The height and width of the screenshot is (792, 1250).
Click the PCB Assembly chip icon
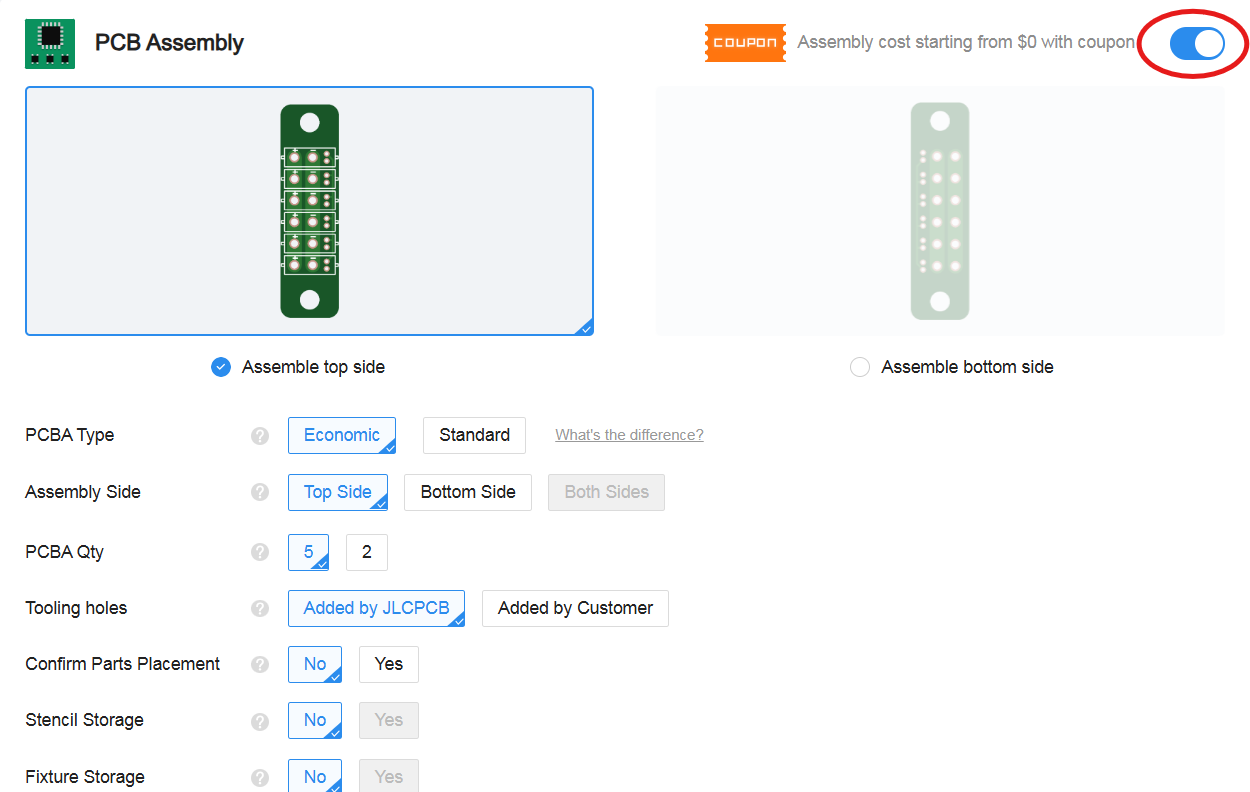point(50,43)
